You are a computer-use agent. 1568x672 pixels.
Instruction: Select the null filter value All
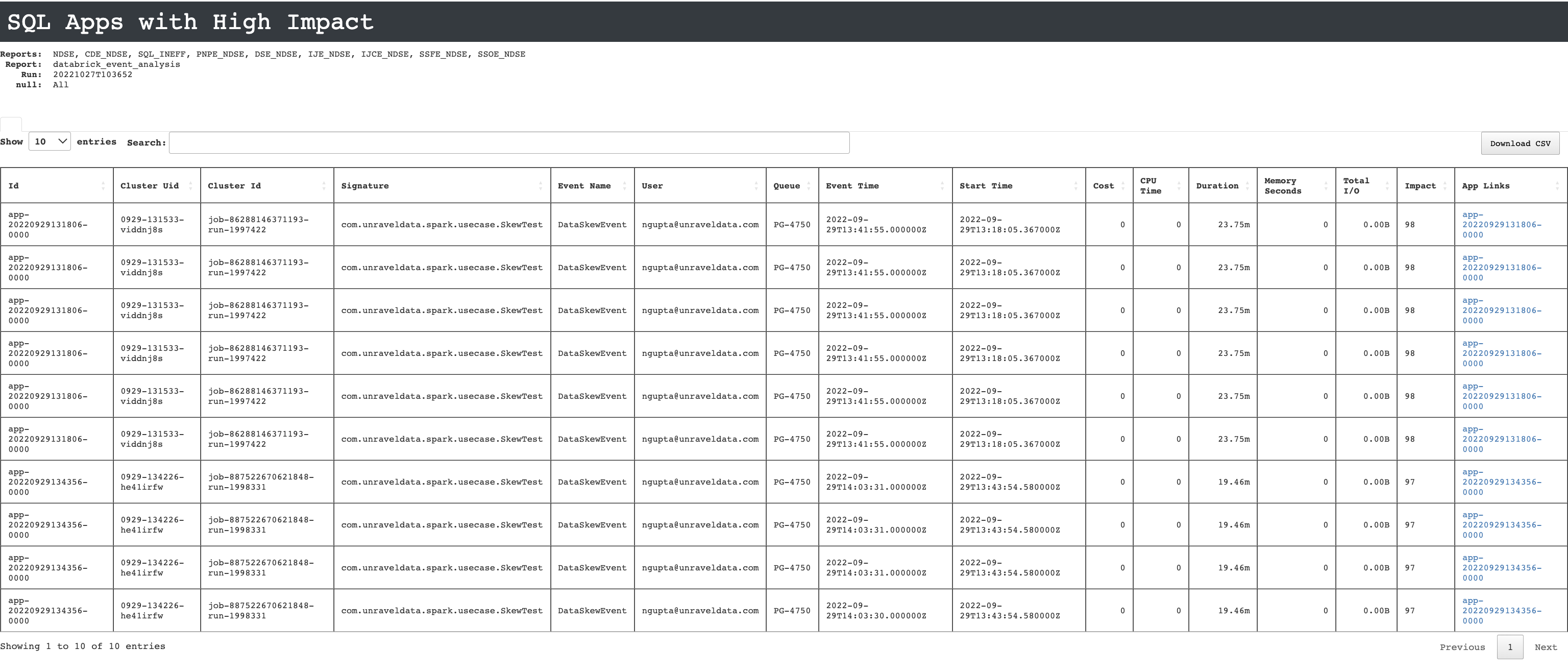pos(61,85)
